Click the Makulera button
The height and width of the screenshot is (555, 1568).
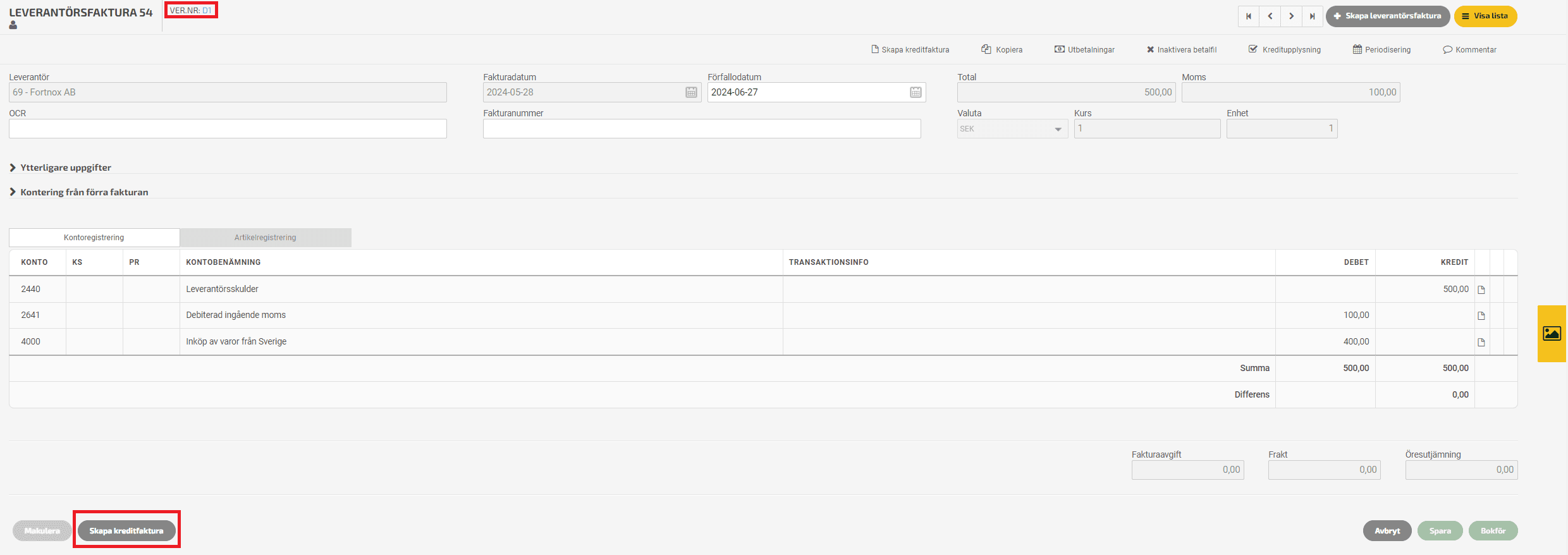tap(42, 531)
